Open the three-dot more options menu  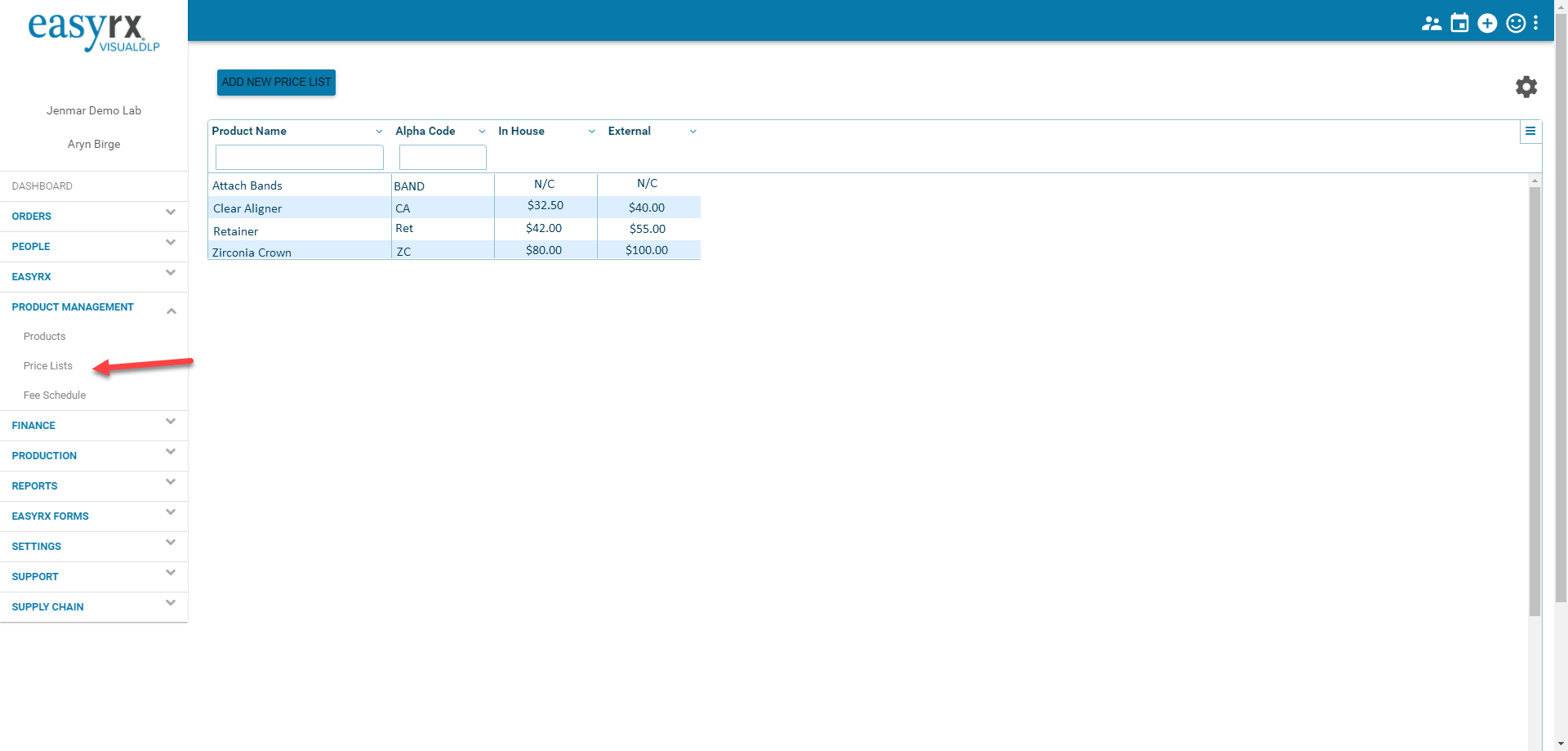point(1536,23)
